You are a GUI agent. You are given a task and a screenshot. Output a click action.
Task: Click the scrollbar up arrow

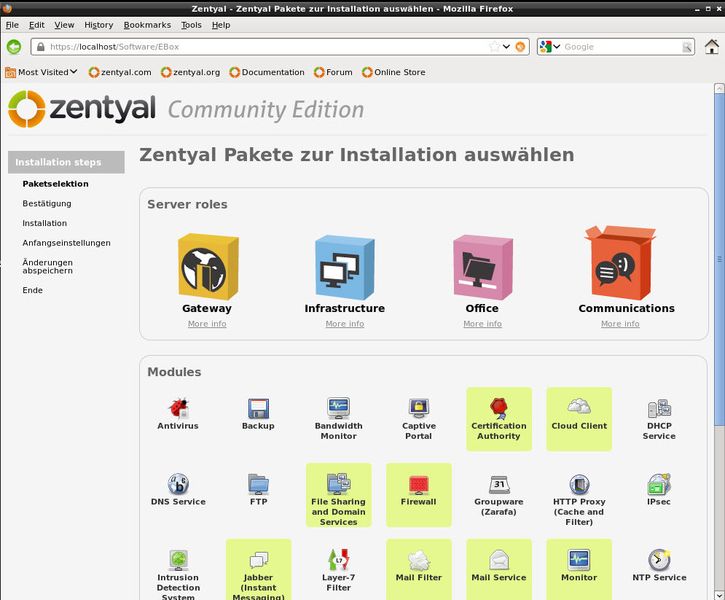[719, 88]
